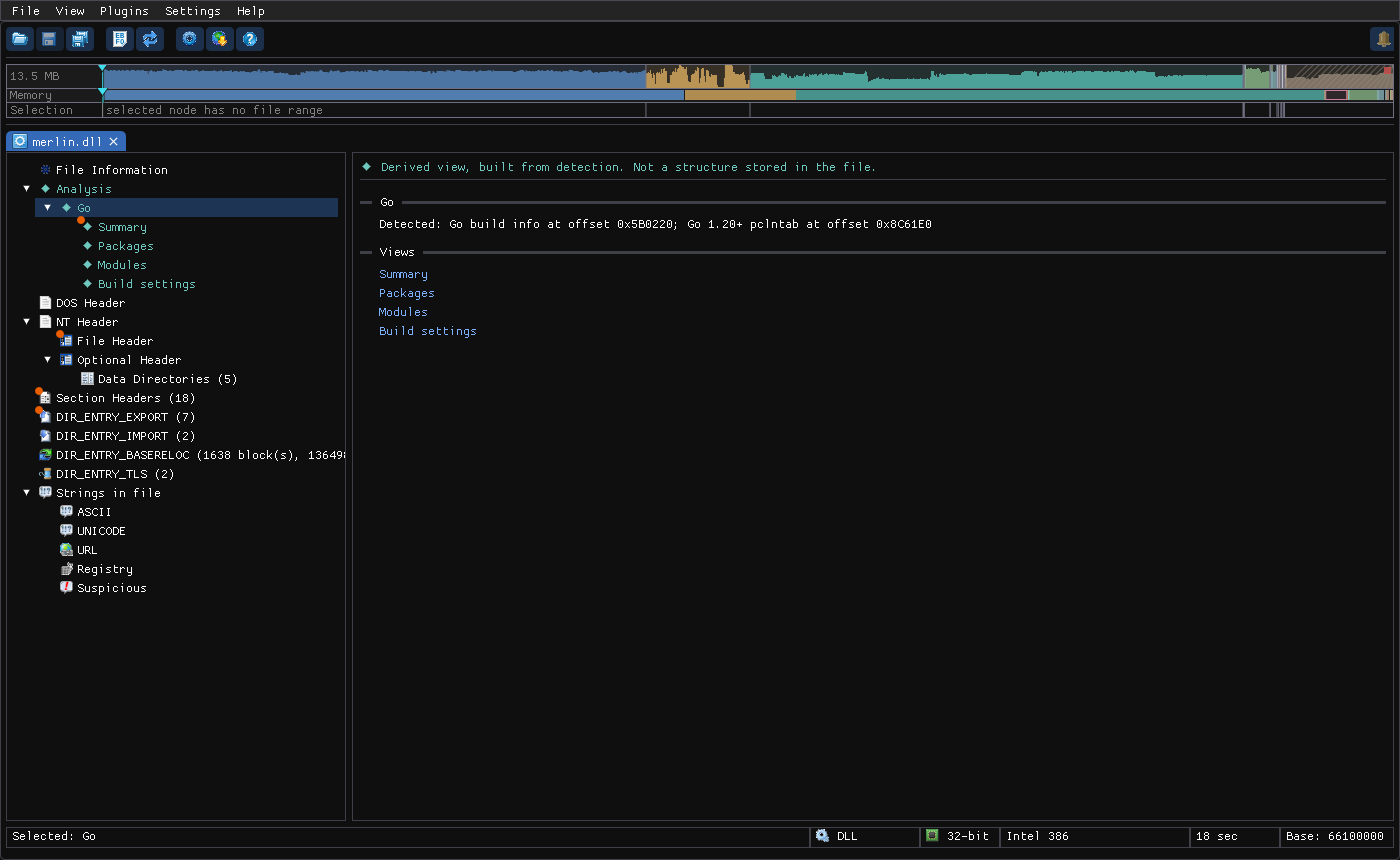Open the Modules link under Views
This screenshot has width=1400, height=860.
click(x=403, y=312)
